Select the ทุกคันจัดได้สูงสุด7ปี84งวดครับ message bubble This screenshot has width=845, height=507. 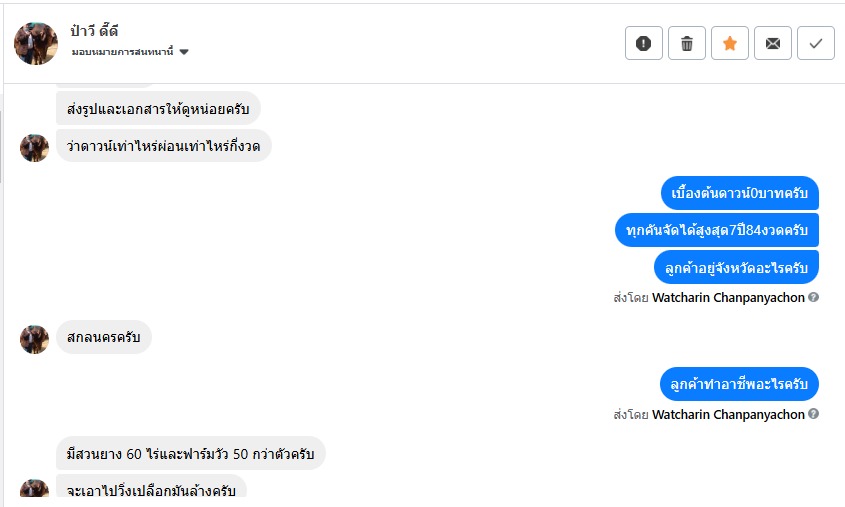coord(717,230)
